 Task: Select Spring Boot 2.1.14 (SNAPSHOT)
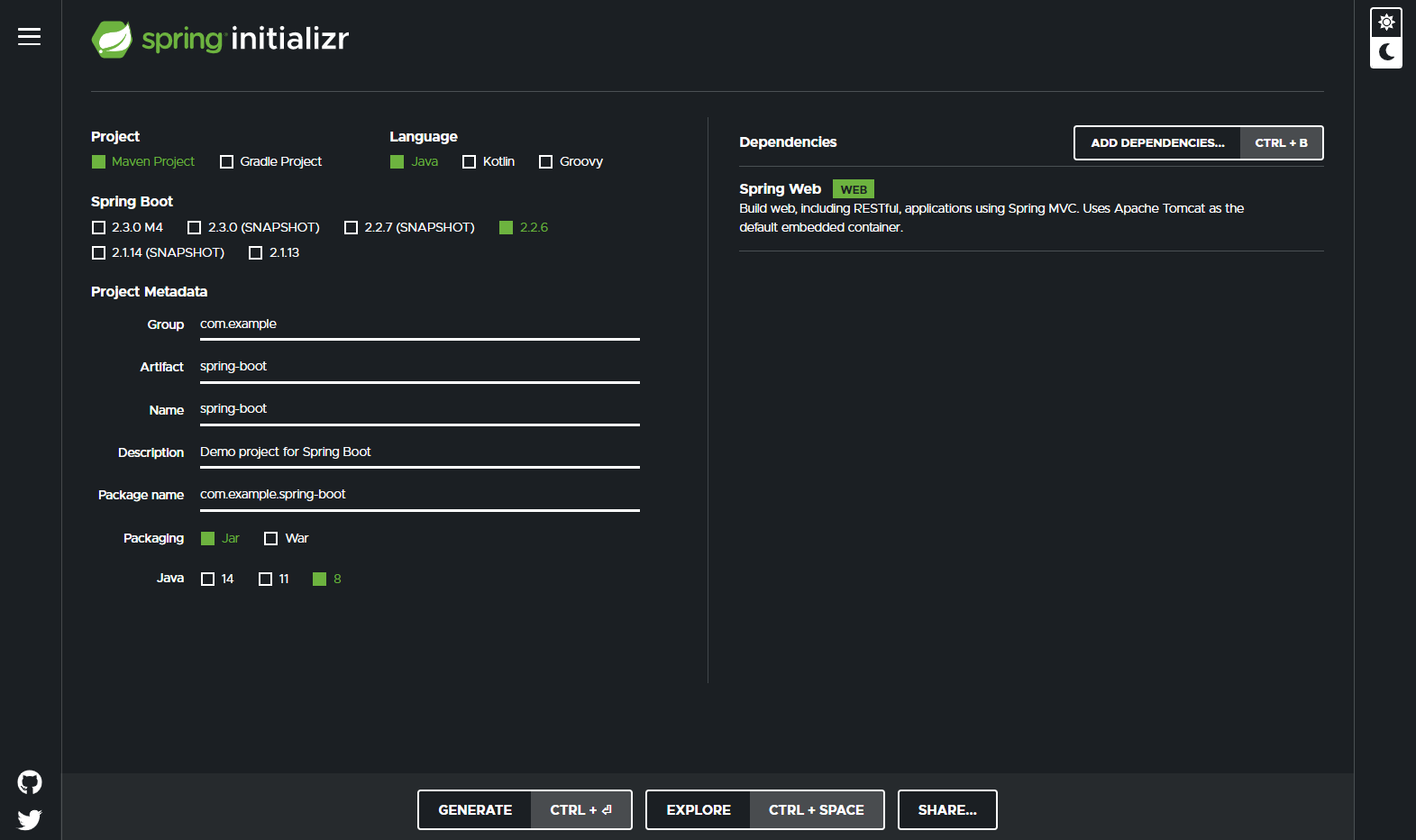pos(159,252)
